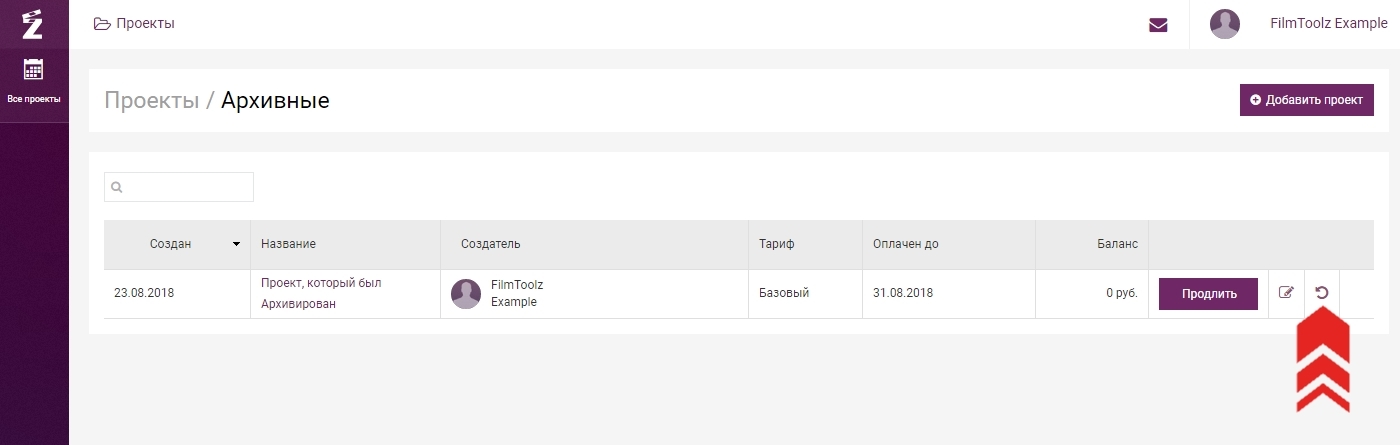Click the Продлить button
Image resolution: width=1400 pixels, height=445 pixels.
click(1208, 294)
